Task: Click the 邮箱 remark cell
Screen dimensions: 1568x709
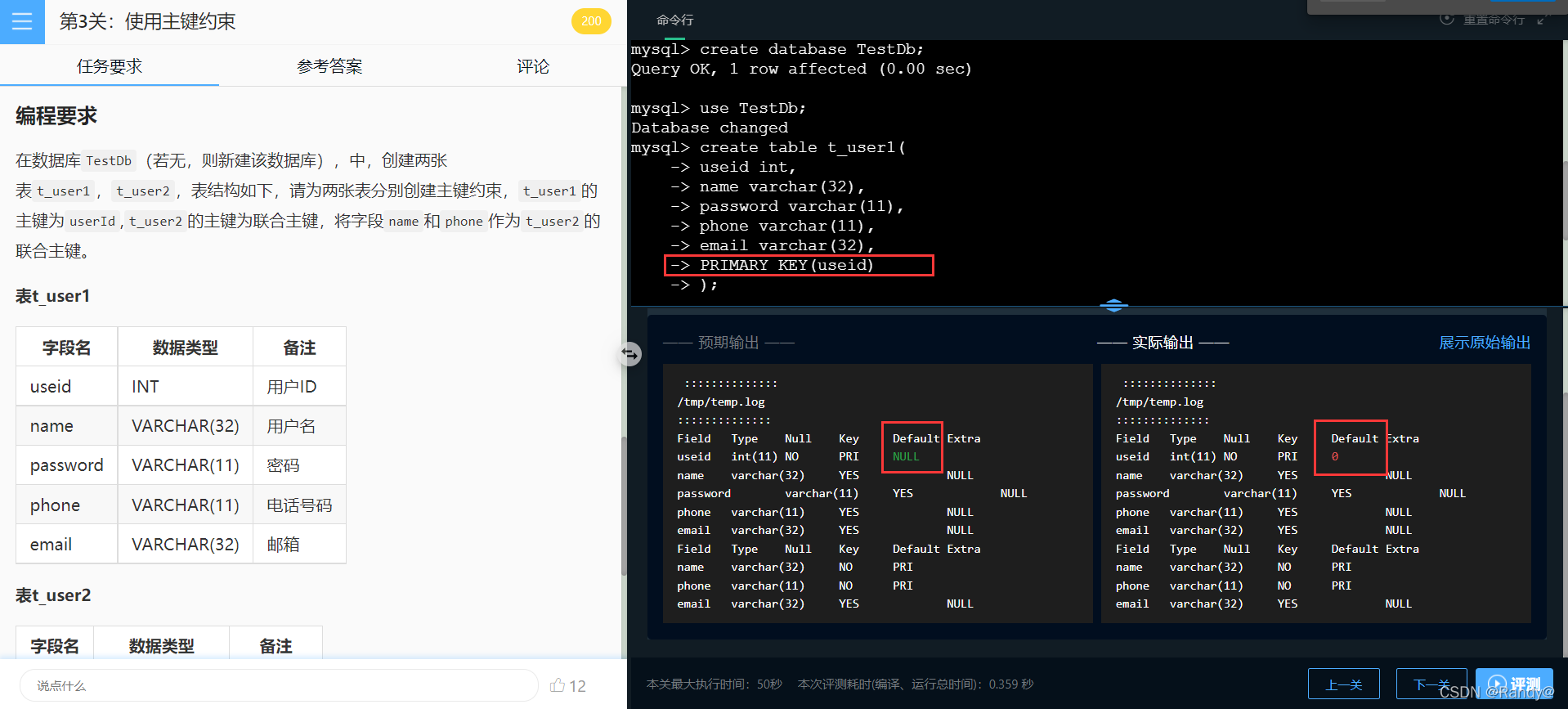Action: (x=299, y=545)
